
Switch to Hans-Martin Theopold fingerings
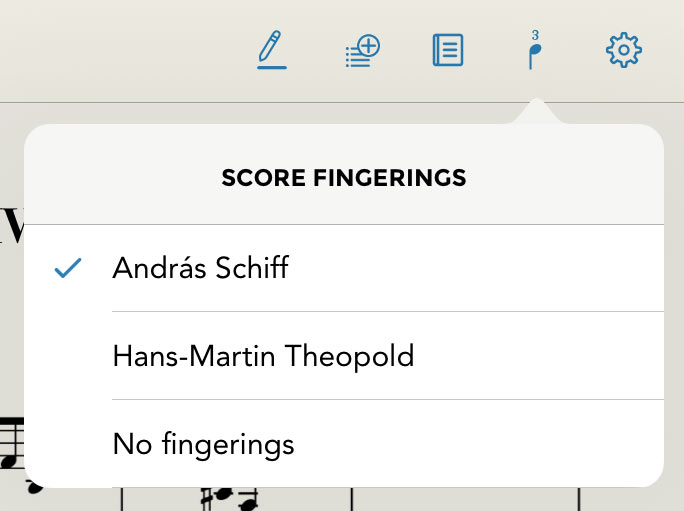263,356
